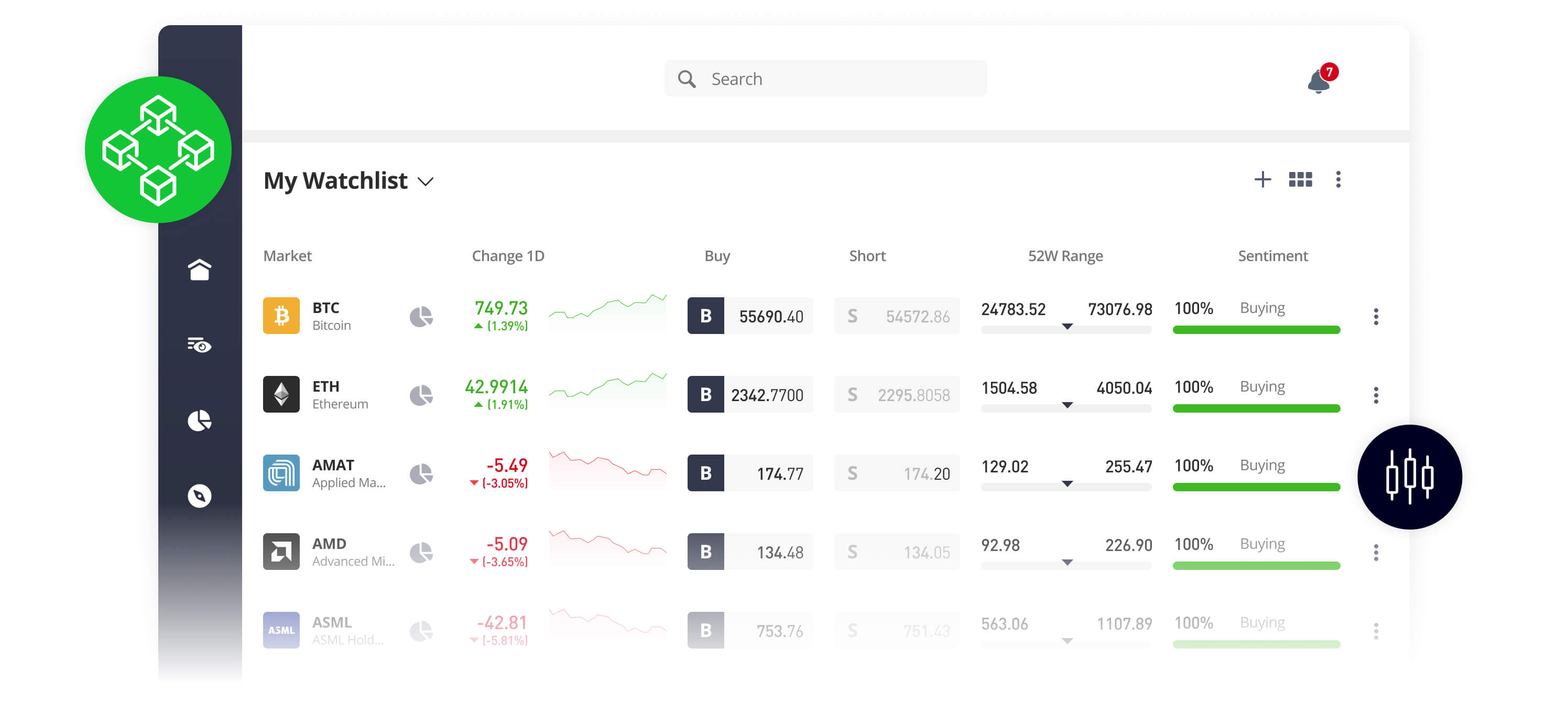Image resolution: width=1568 pixels, height=712 pixels.
Task: Expand the My Watchlist dropdown chevron
Action: pyautogui.click(x=426, y=181)
